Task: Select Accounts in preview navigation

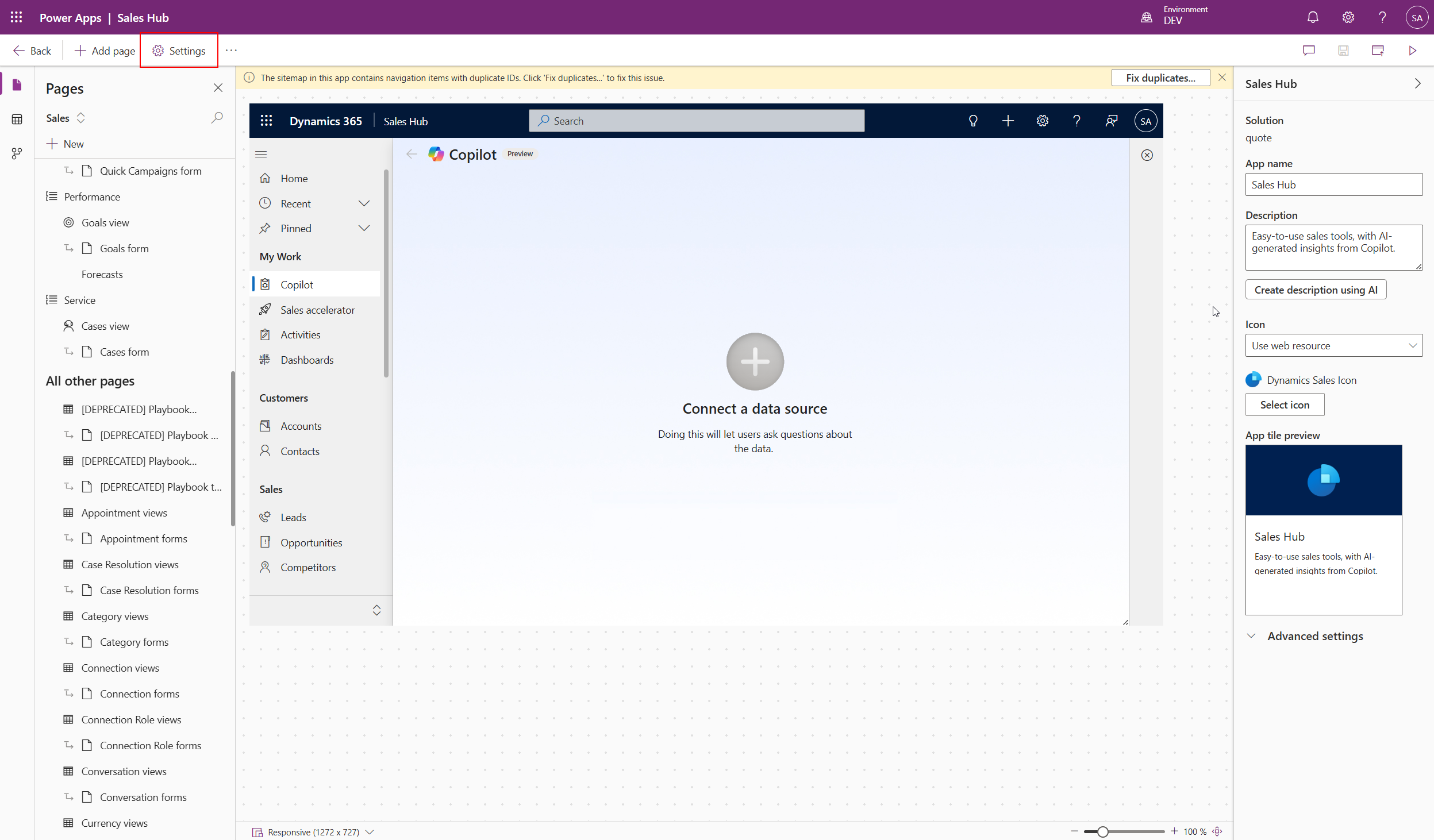Action: [316, 426]
